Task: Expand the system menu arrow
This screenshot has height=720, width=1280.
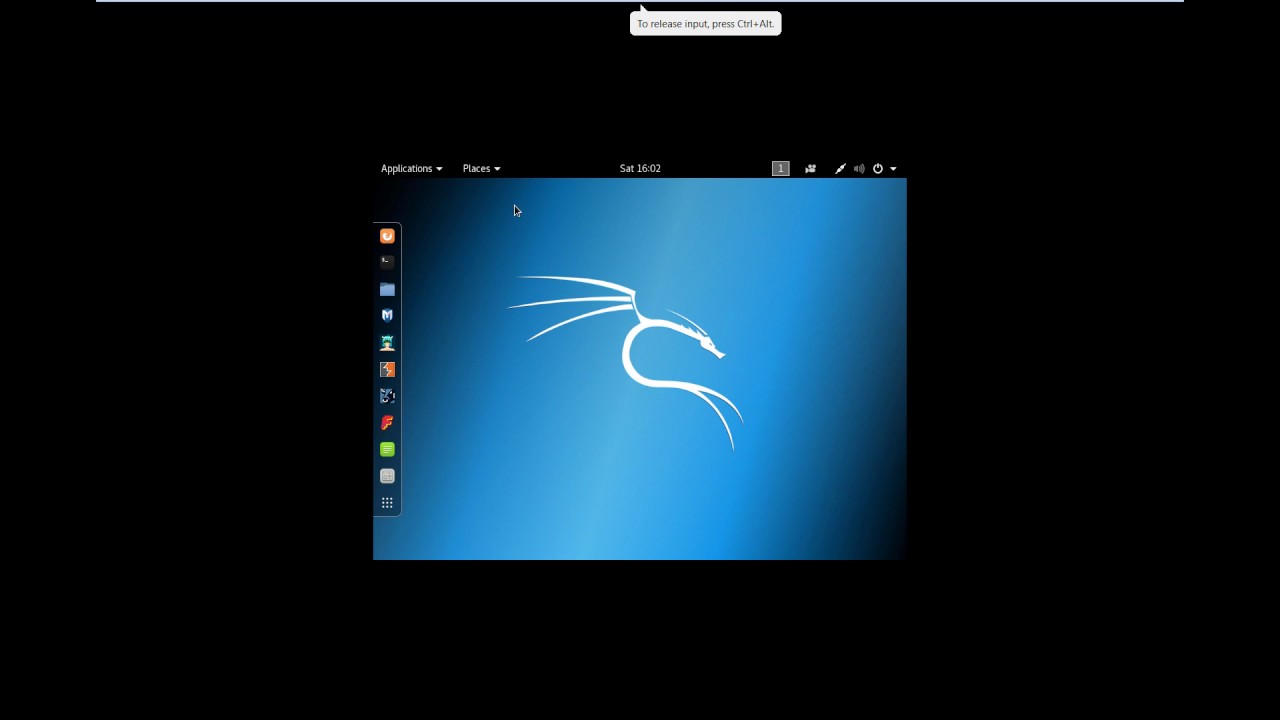Action: pos(893,169)
